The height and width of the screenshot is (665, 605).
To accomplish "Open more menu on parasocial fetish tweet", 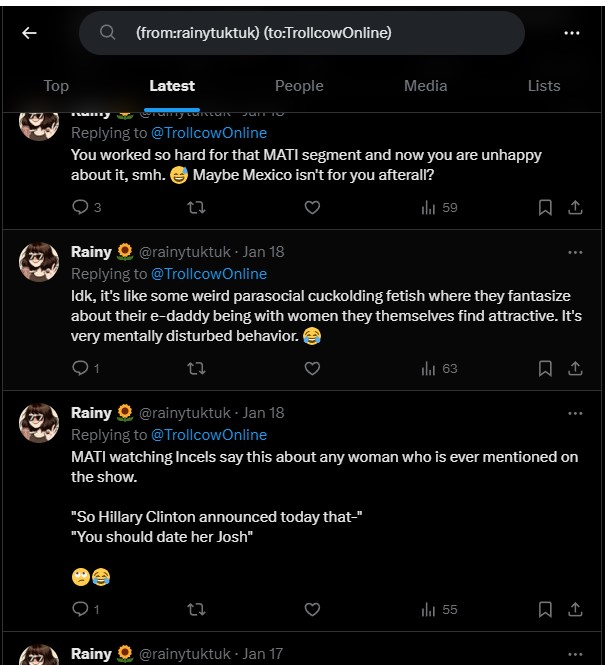I will (x=575, y=252).
